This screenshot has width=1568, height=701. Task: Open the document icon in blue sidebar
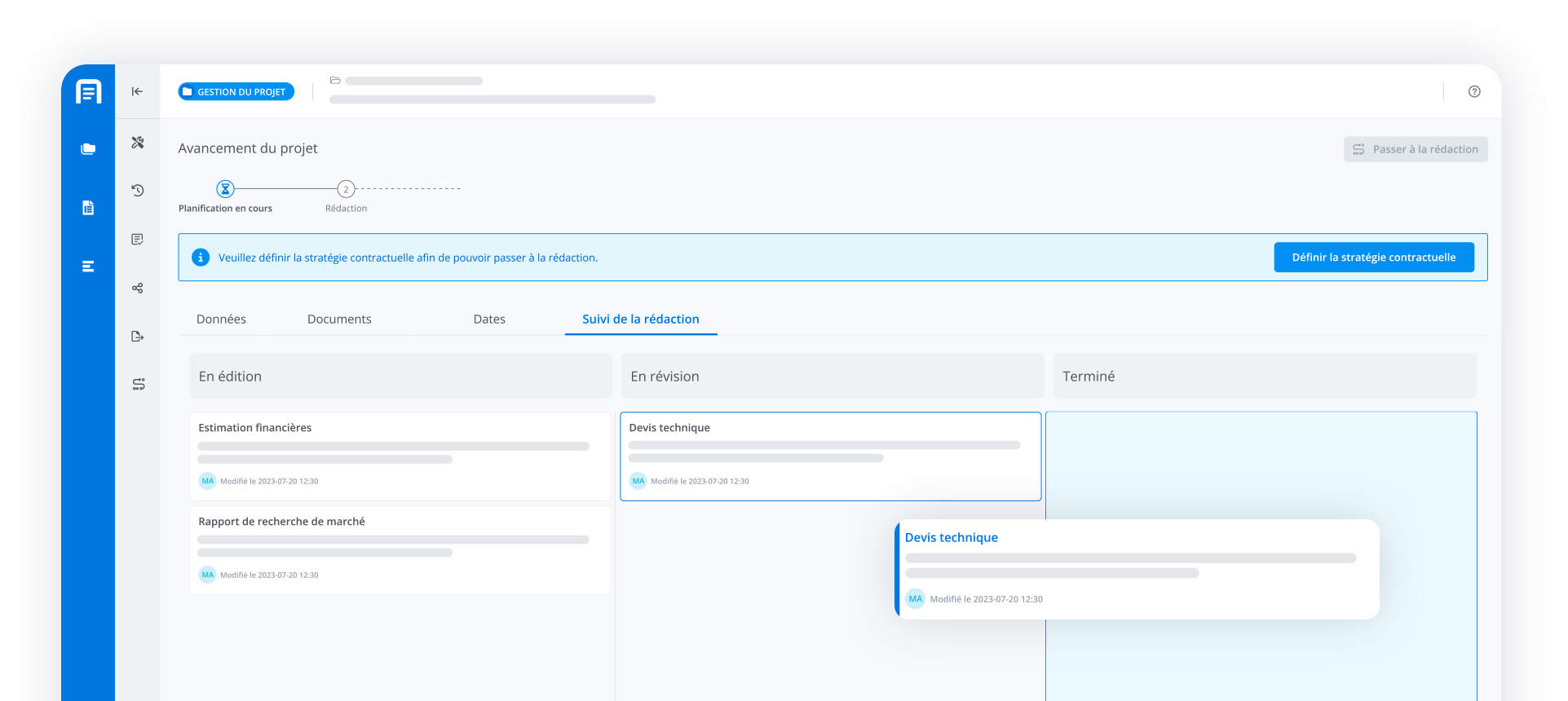88,208
